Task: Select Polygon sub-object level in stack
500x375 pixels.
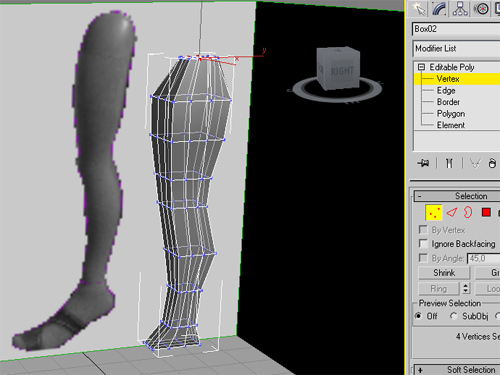Action: coord(451,114)
